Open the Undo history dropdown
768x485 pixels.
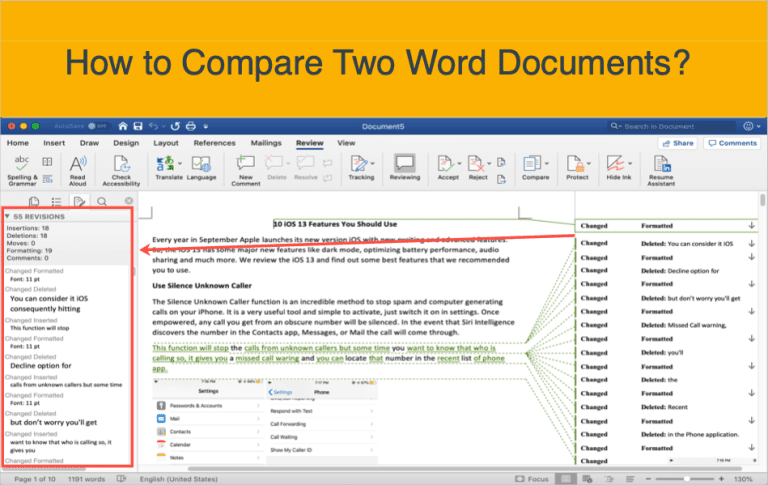(164, 126)
